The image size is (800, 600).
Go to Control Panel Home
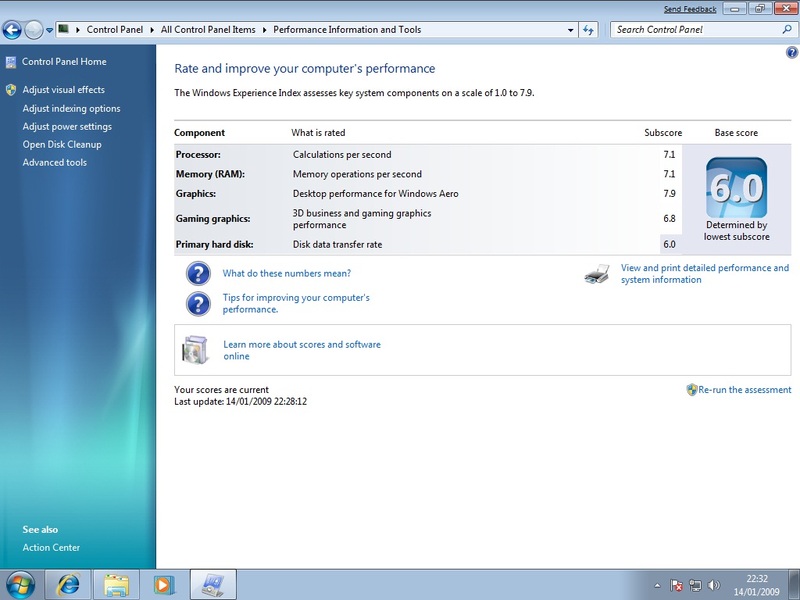64,62
